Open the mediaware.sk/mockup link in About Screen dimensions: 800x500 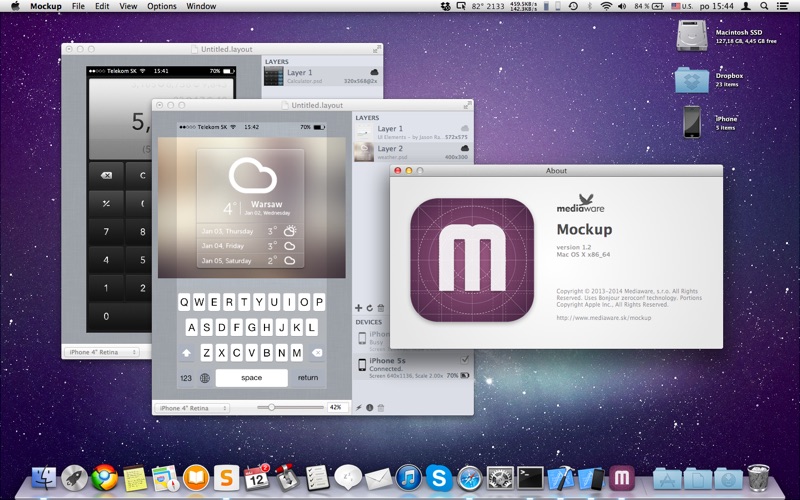tap(604, 317)
